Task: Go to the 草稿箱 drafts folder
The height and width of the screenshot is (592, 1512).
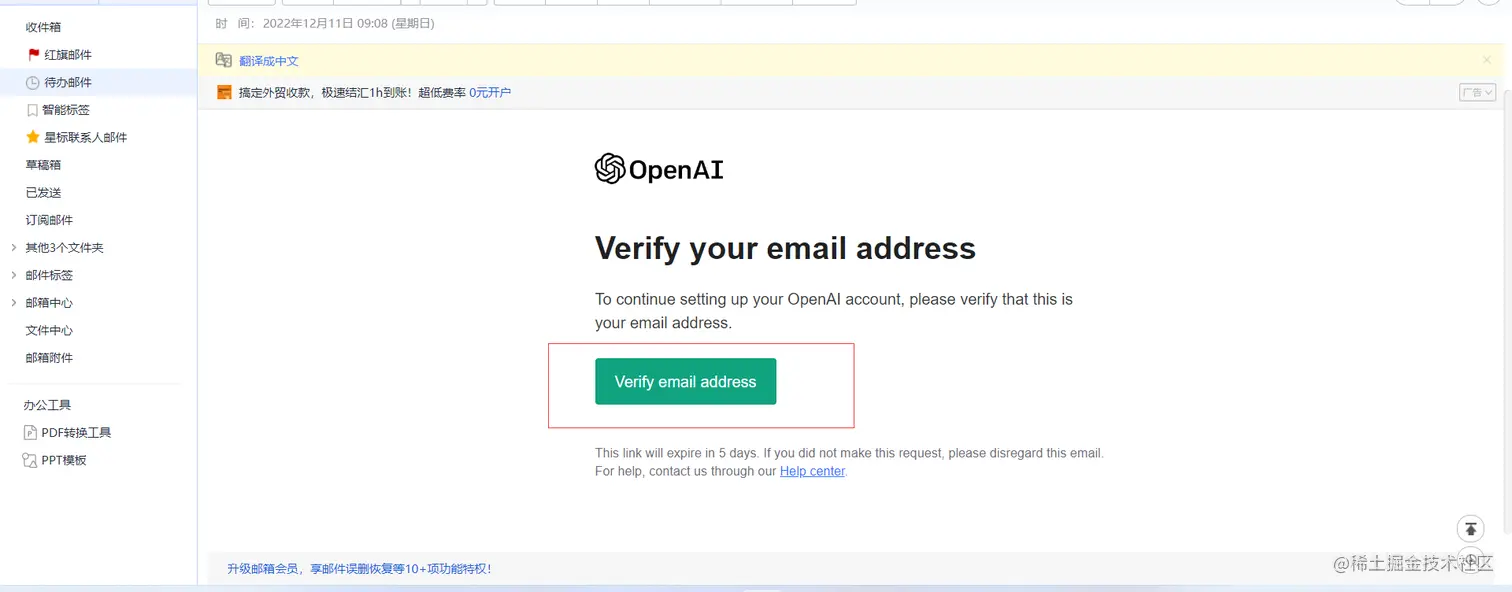Action: tap(43, 165)
